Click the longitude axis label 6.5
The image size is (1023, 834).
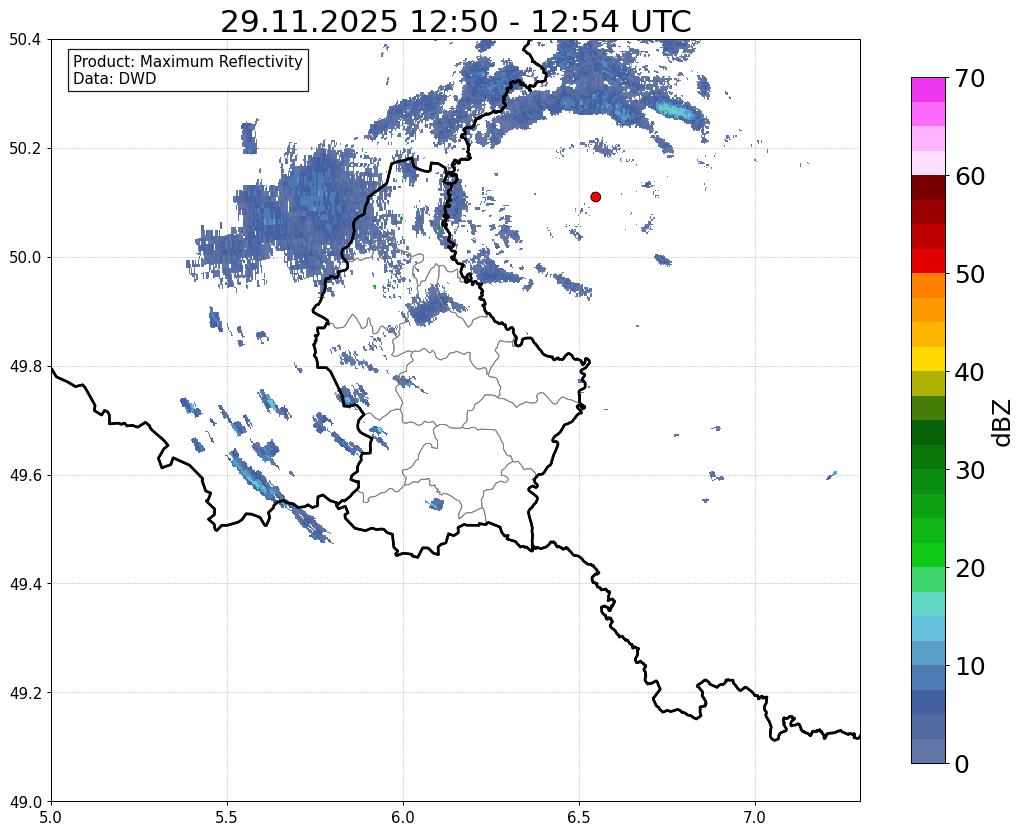click(579, 817)
